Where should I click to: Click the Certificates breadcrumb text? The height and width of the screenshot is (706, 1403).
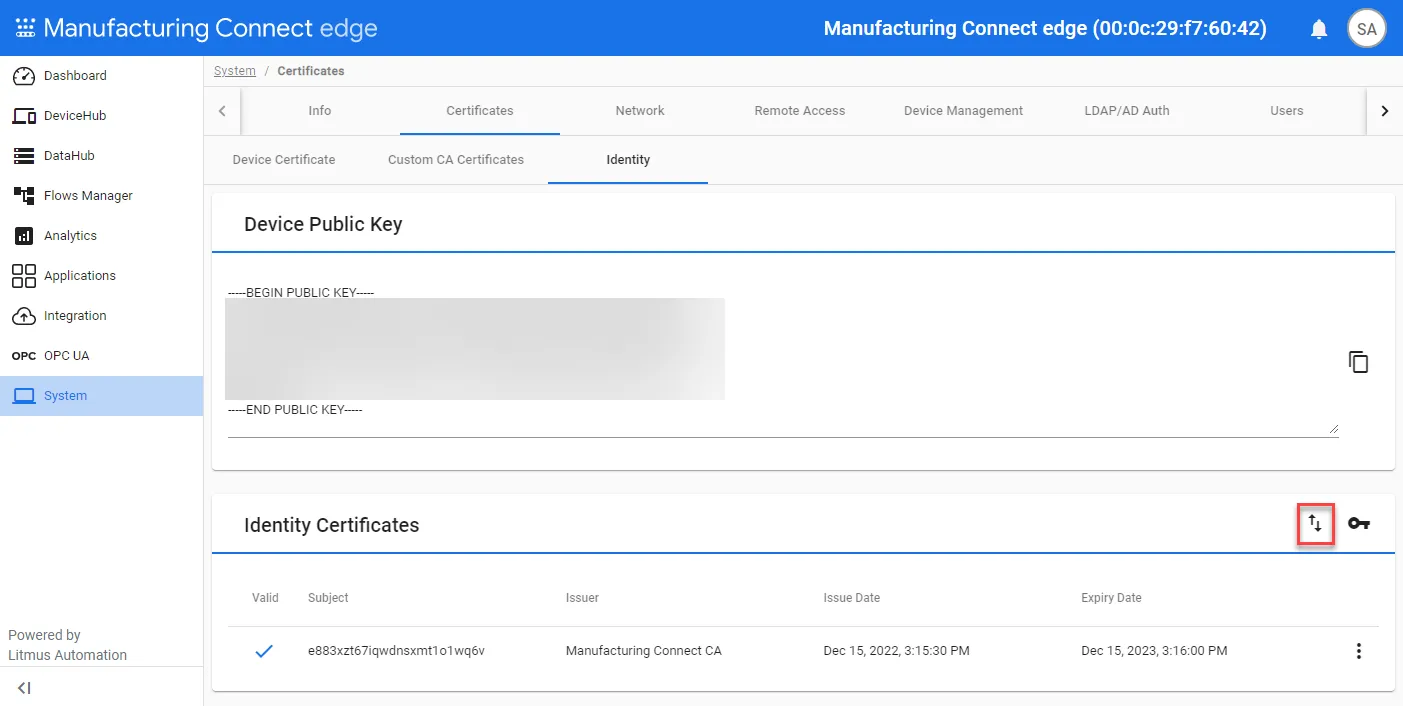(x=311, y=71)
